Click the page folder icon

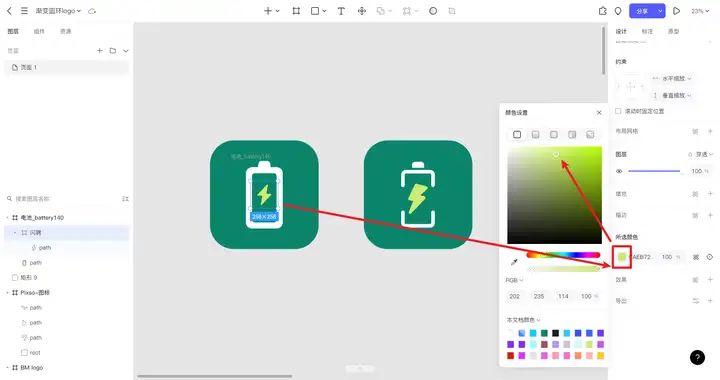[113, 50]
